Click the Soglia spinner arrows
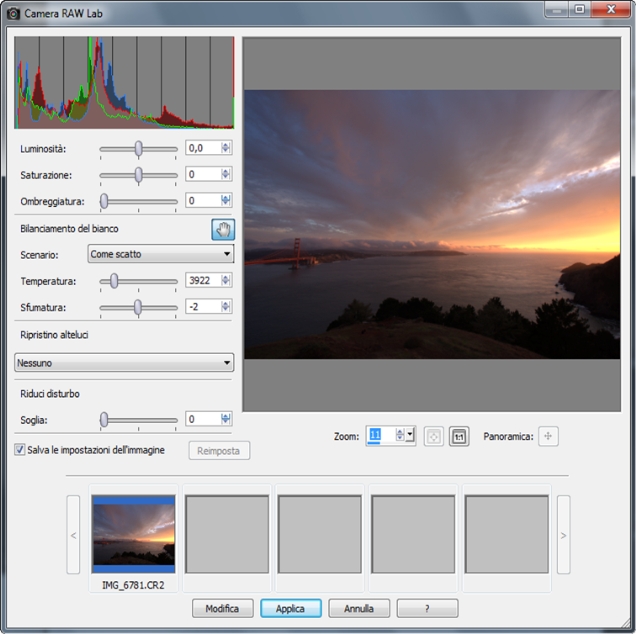Image resolution: width=636 pixels, height=634 pixels. click(x=226, y=419)
